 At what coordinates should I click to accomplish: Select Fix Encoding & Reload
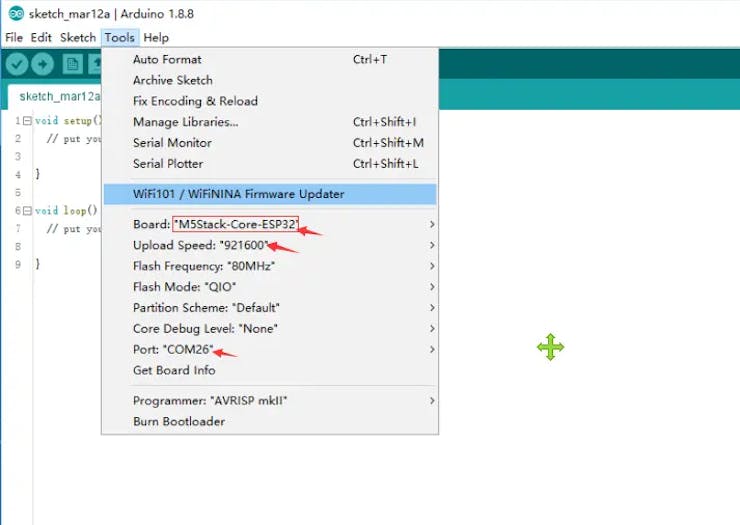click(x=270, y=101)
